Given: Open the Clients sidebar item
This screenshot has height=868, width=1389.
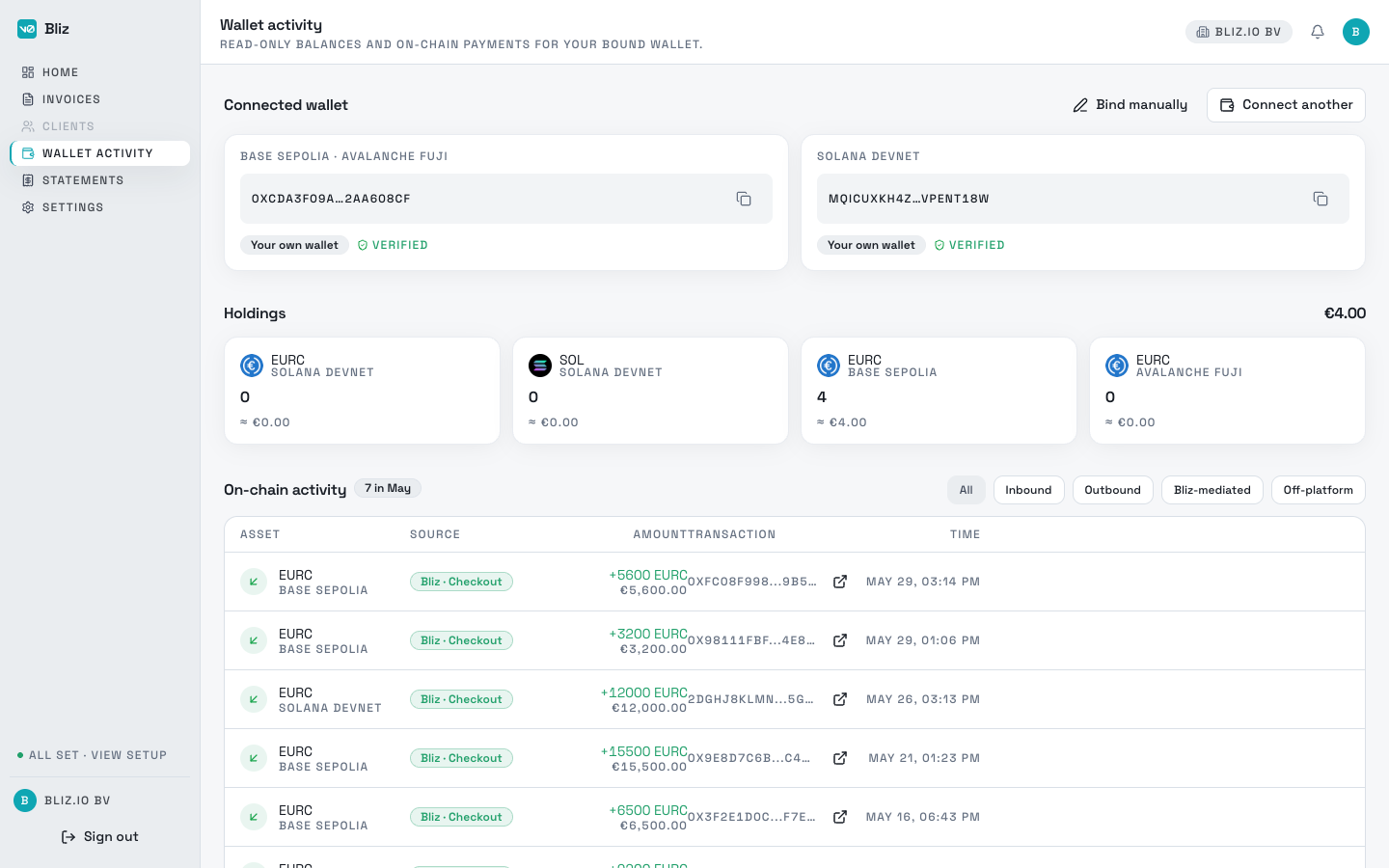Looking at the screenshot, I should (x=100, y=126).
